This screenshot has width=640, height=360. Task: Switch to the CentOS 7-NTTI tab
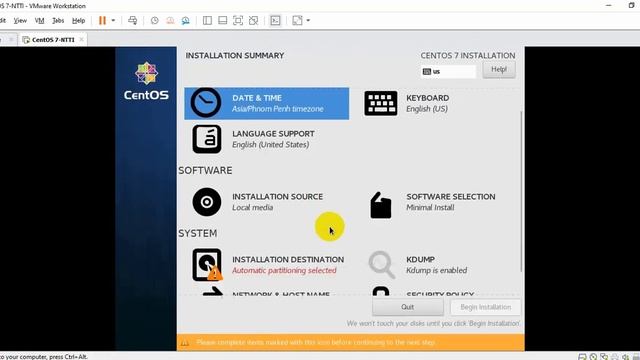tap(53, 40)
